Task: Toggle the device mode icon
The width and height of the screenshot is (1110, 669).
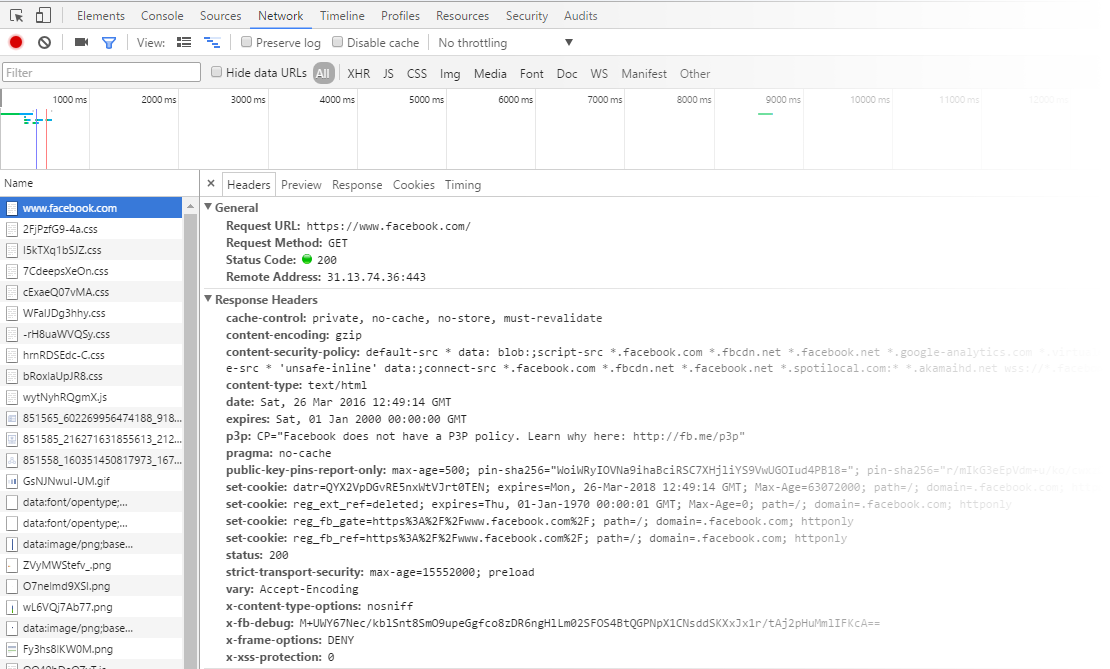Action: pos(43,15)
